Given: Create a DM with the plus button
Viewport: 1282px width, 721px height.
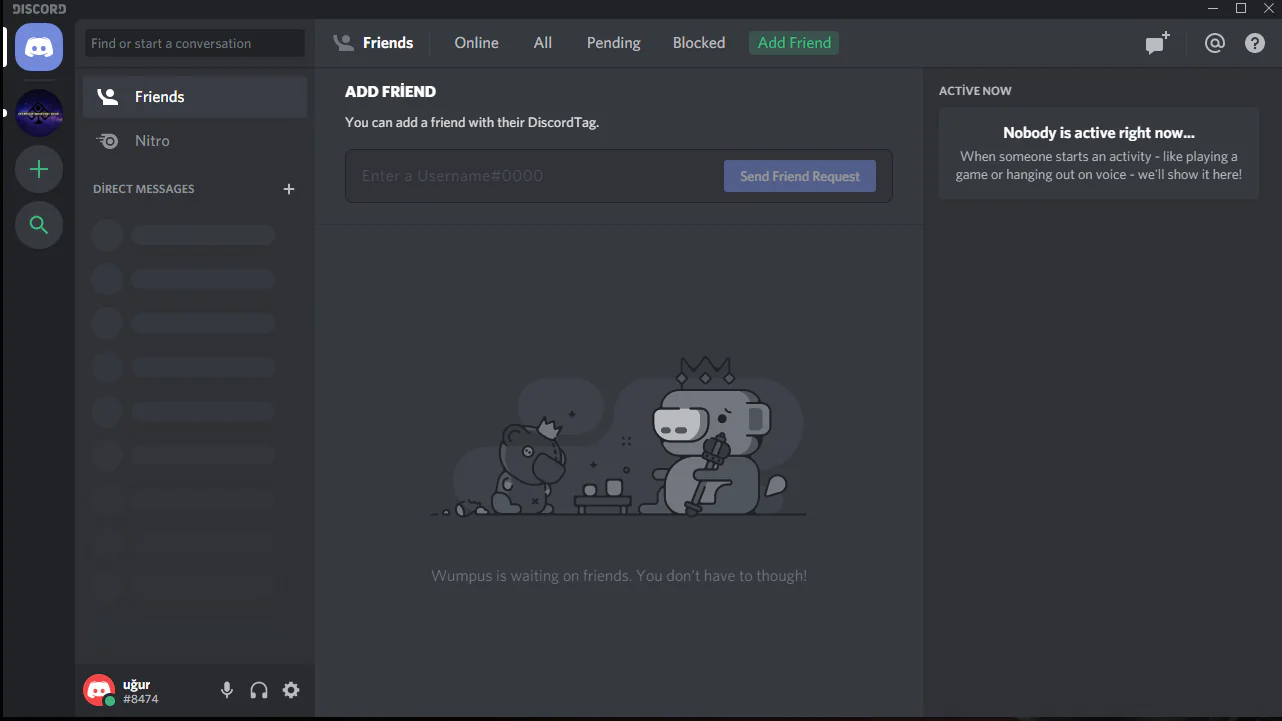Looking at the screenshot, I should pyautogui.click(x=289, y=189).
